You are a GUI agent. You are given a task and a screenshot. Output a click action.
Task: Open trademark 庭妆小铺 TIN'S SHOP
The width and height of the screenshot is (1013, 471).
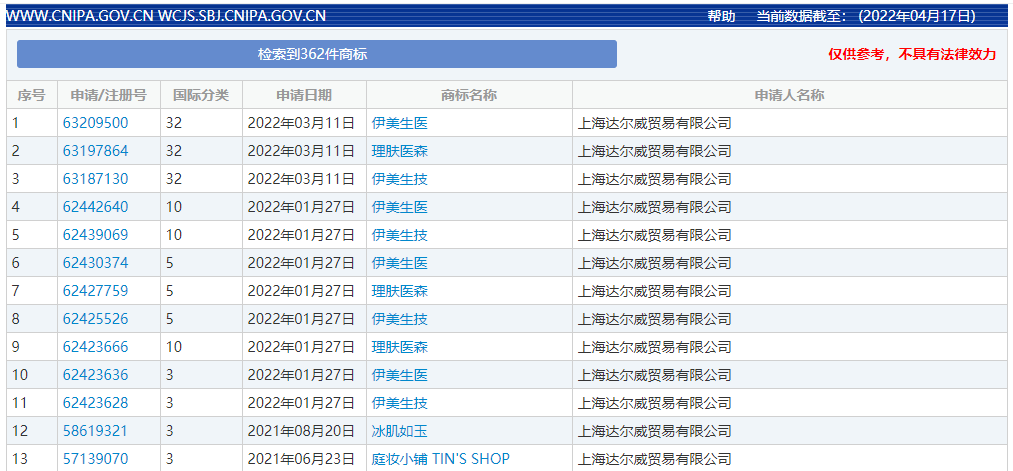click(441, 459)
